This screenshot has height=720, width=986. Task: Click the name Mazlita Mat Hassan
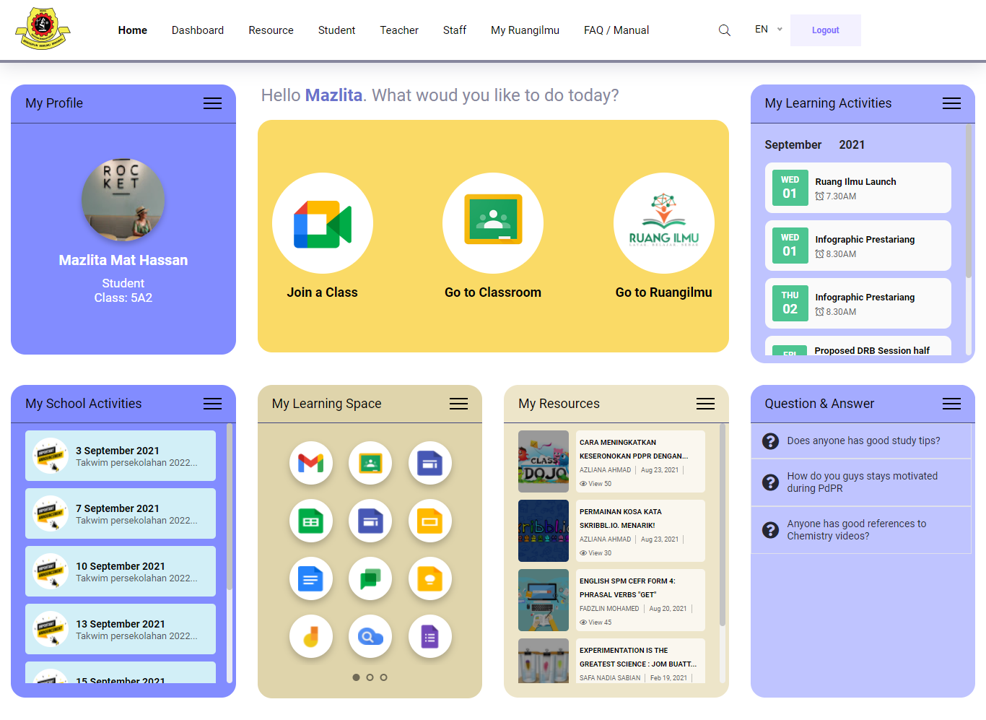click(123, 260)
